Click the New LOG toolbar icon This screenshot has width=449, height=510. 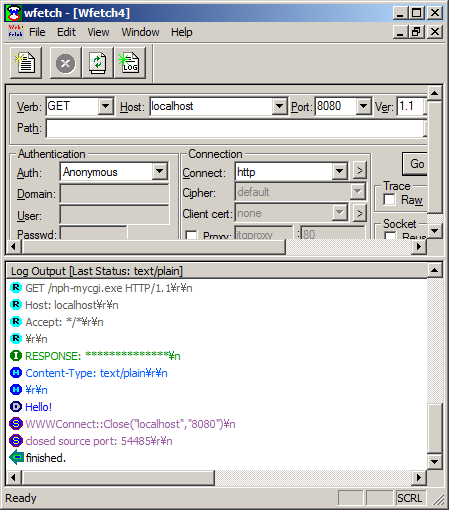point(130,63)
